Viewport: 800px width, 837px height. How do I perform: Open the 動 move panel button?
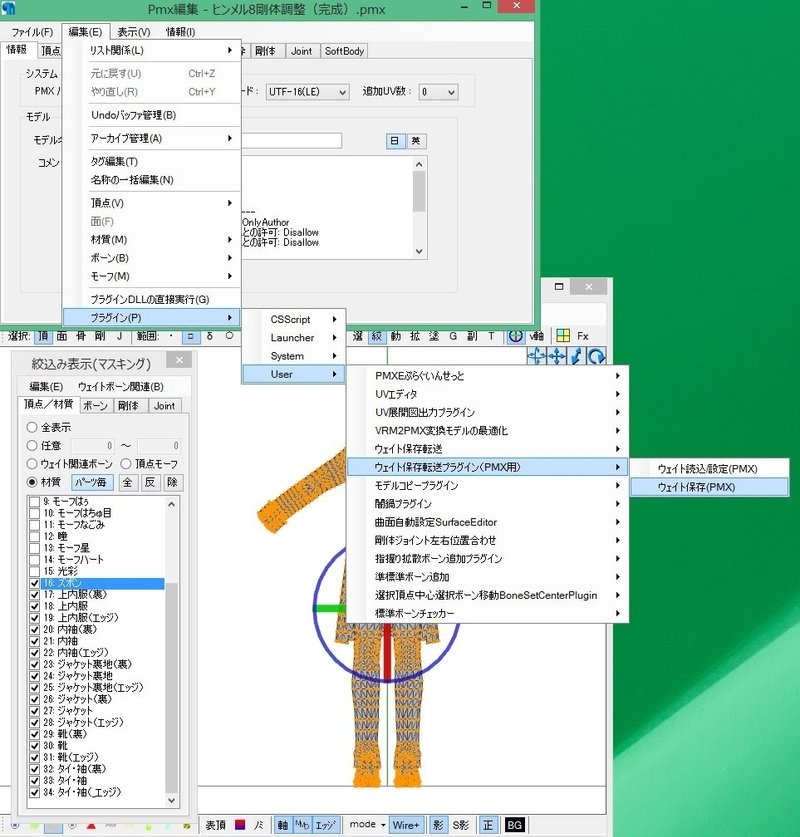(x=395, y=336)
